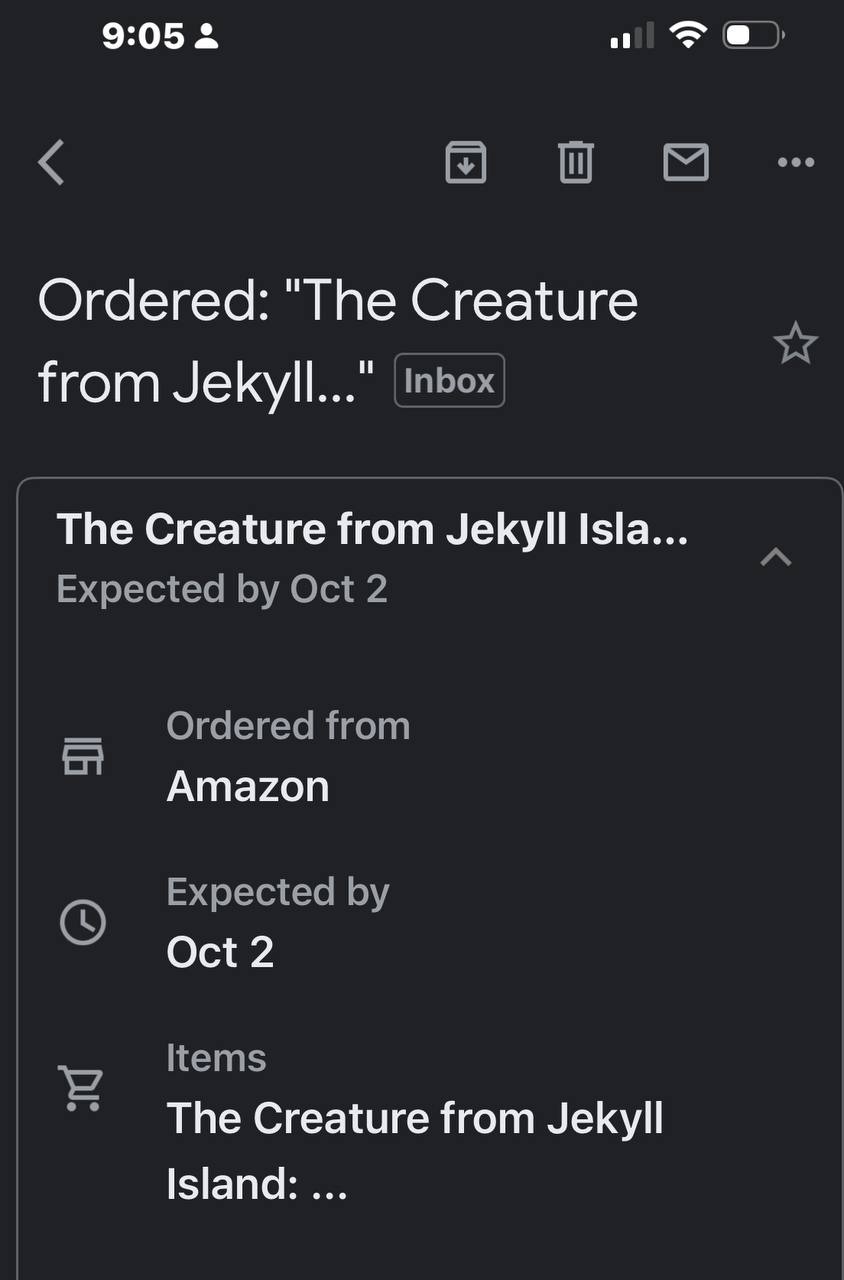844x1280 pixels.
Task: Tap the Oct 2 delivery date value
Action: [220, 952]
